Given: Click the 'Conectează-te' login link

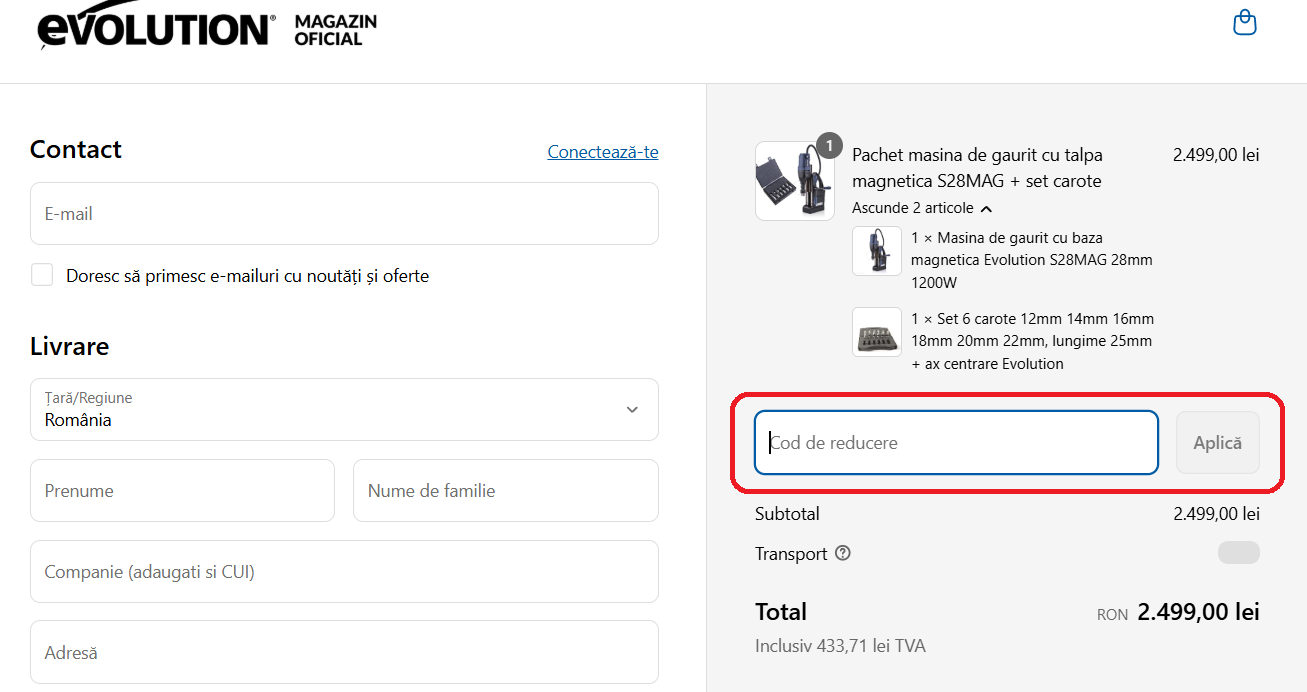Looking at the screenshot, I should click(x=602, y=151).
